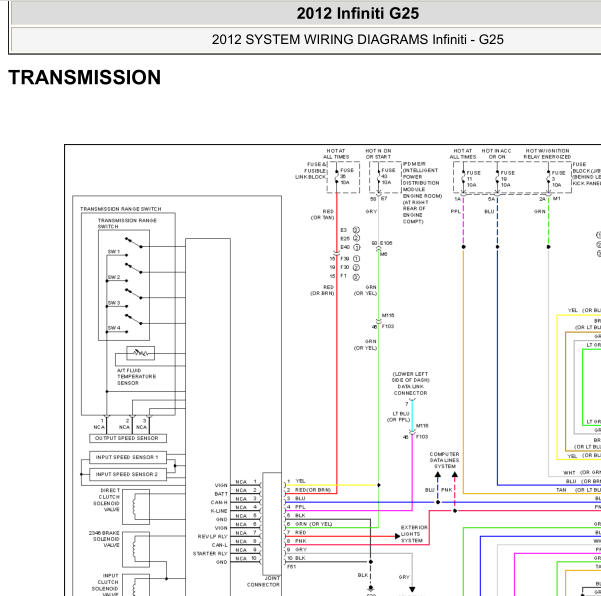This screenshot has height=596, width=601.
Task: Click the 'E106' connector label
Action: (x=387, y=243)
